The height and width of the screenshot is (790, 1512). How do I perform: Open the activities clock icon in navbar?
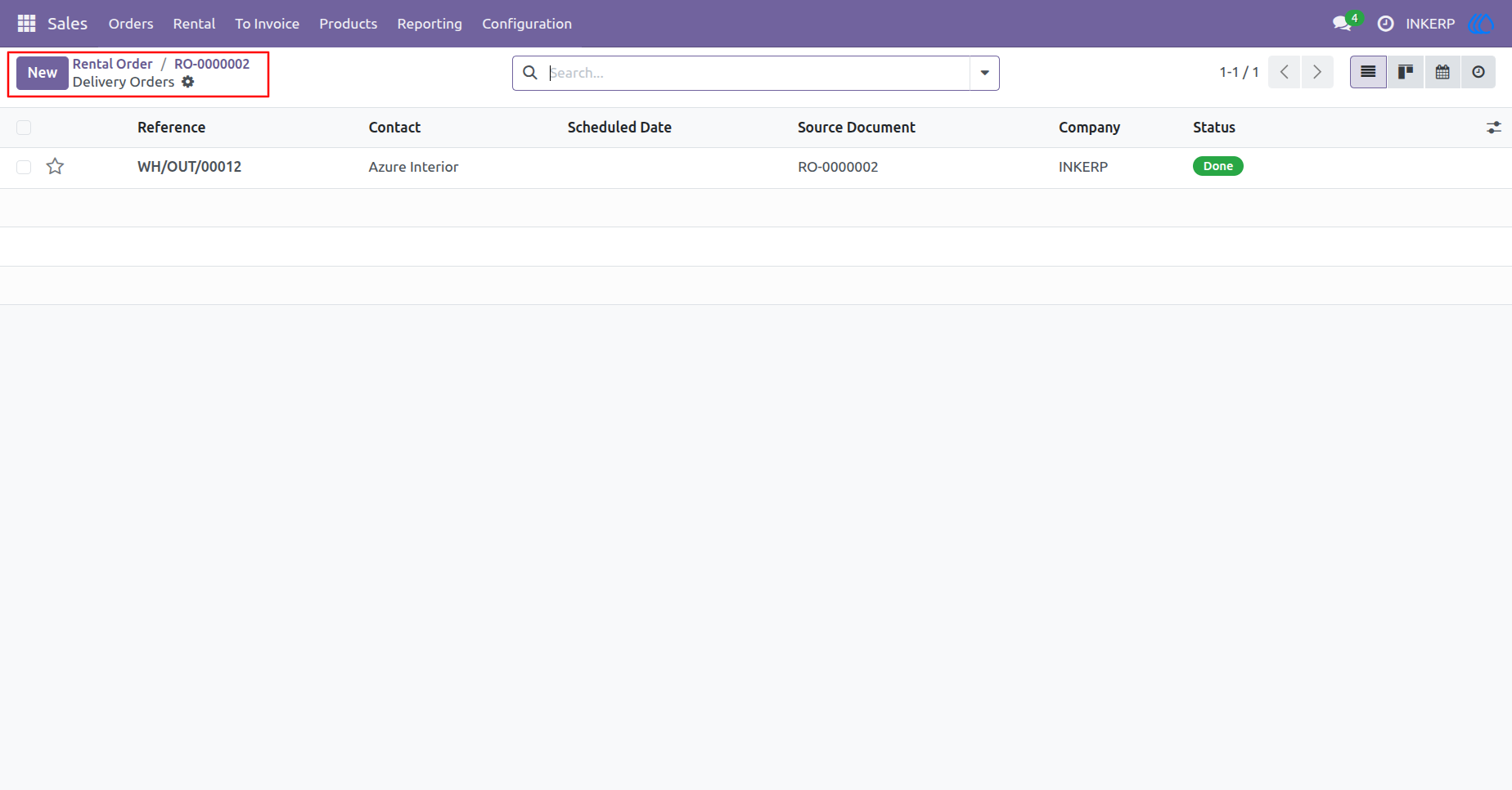[x=1385, y=24]
